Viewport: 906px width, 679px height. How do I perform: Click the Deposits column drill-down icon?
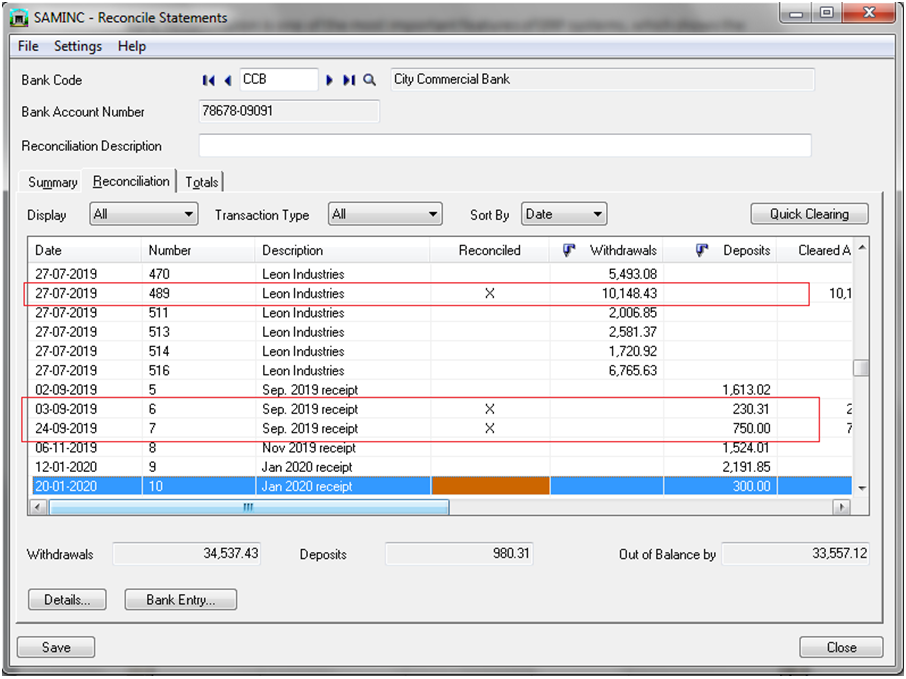click(702, 250)
